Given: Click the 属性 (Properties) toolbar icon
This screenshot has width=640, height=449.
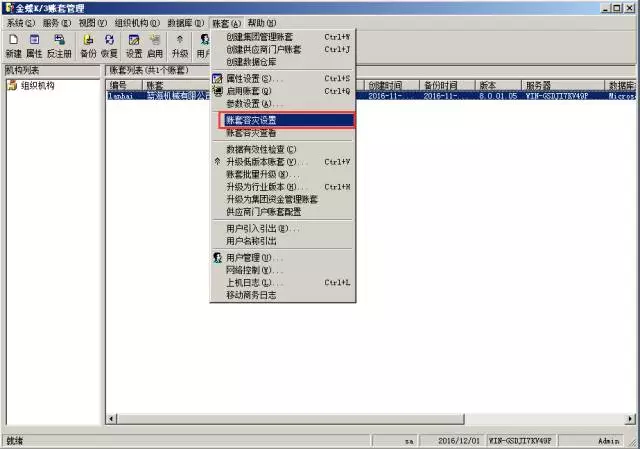Looking at the screenshot, I should click(x=34, y=45).
